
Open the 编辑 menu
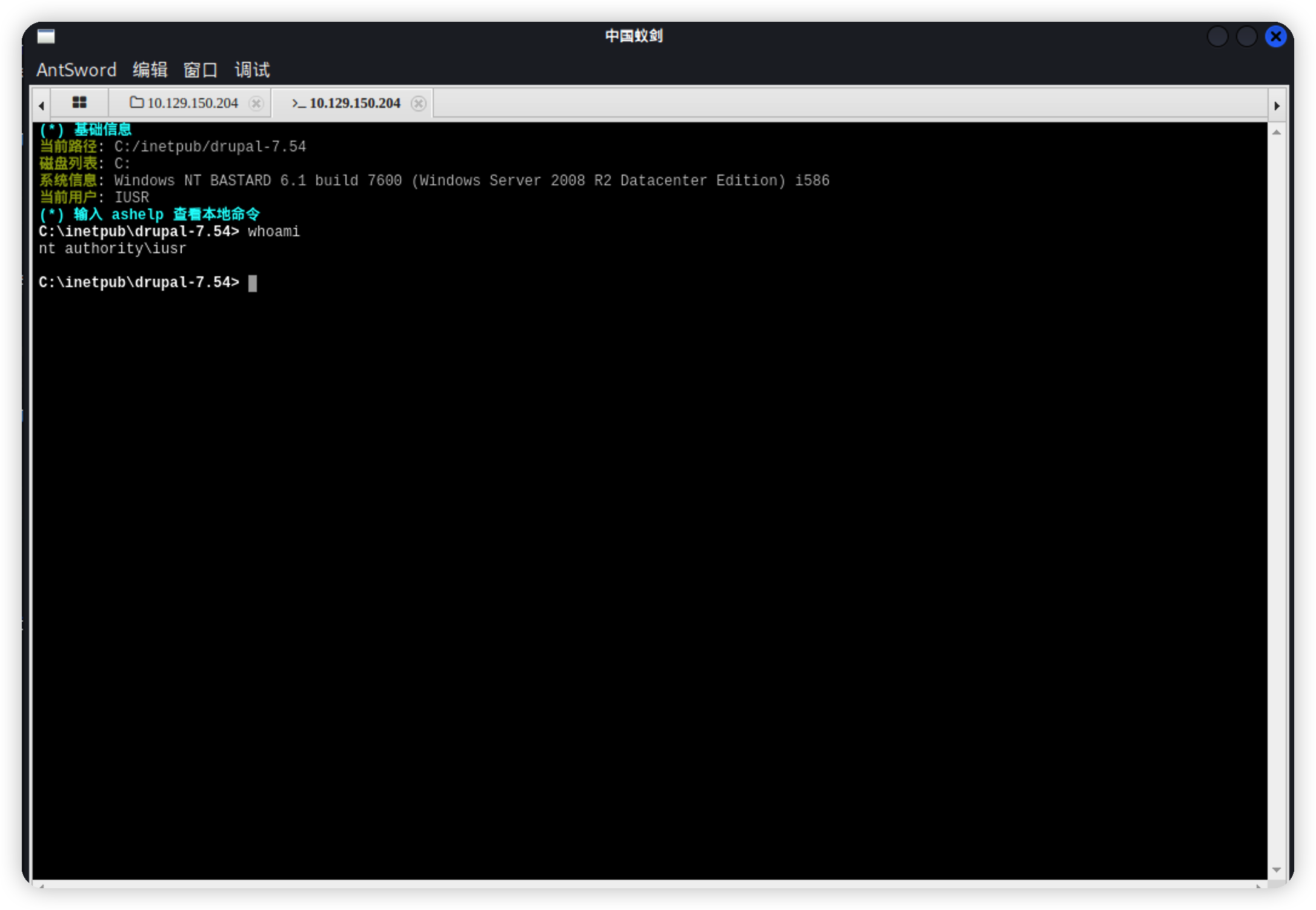click(150, 70)
